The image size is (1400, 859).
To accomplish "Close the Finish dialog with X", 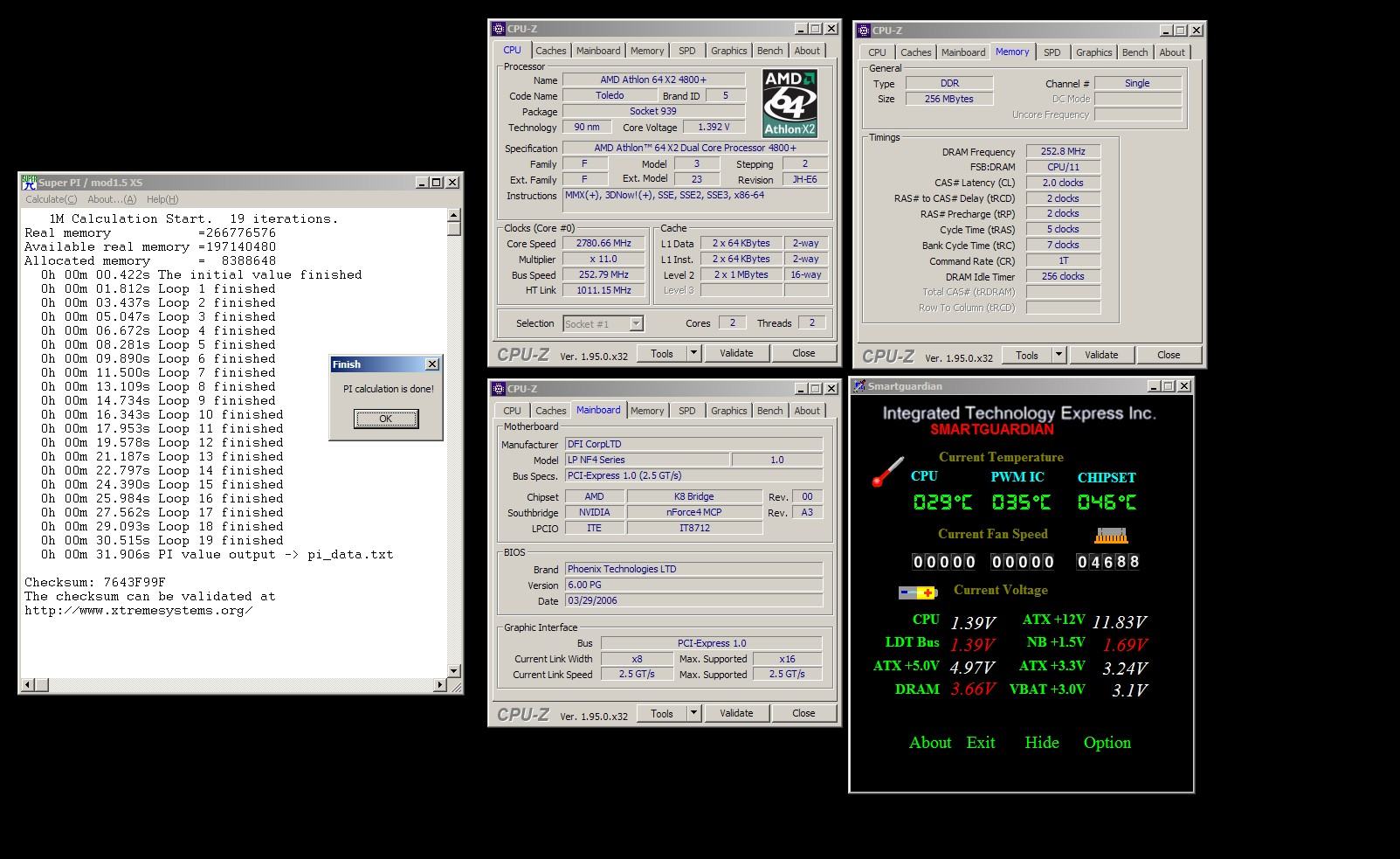I will (x=431, y=364).
